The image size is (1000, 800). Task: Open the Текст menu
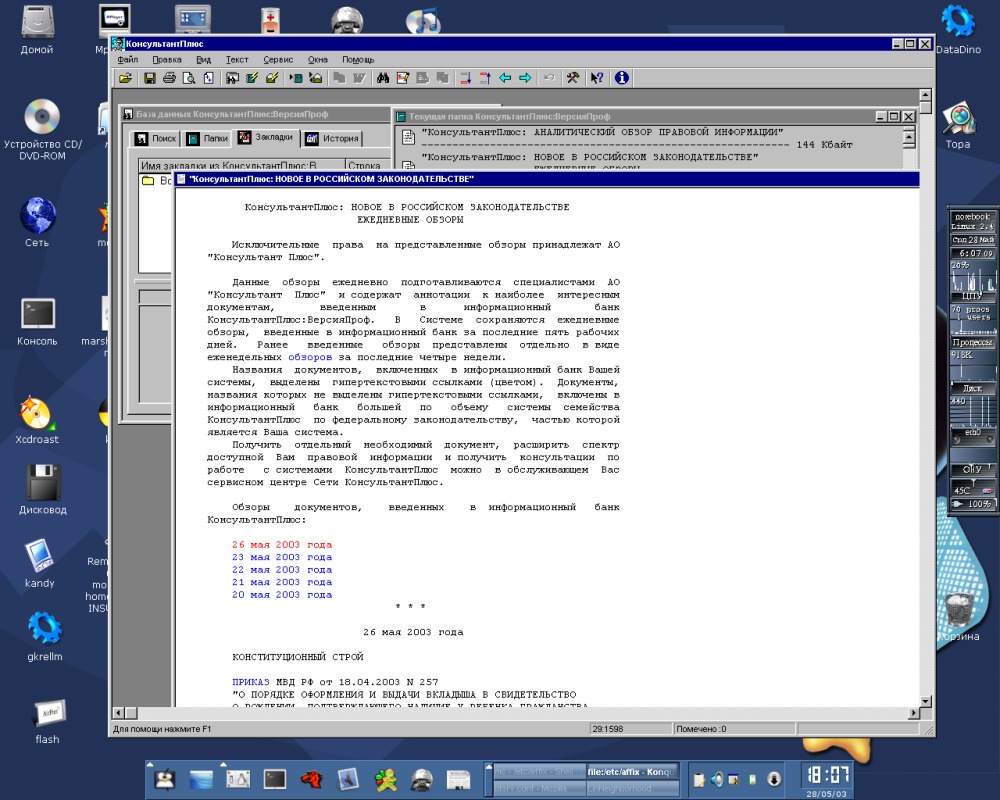pyautogui.click(x=237, y=59)
